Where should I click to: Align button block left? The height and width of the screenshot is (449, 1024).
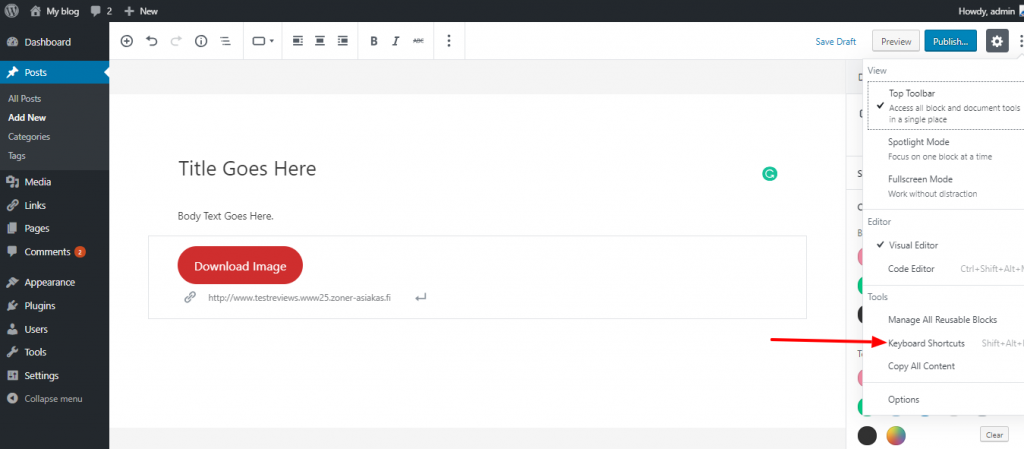tap(298, 41)
